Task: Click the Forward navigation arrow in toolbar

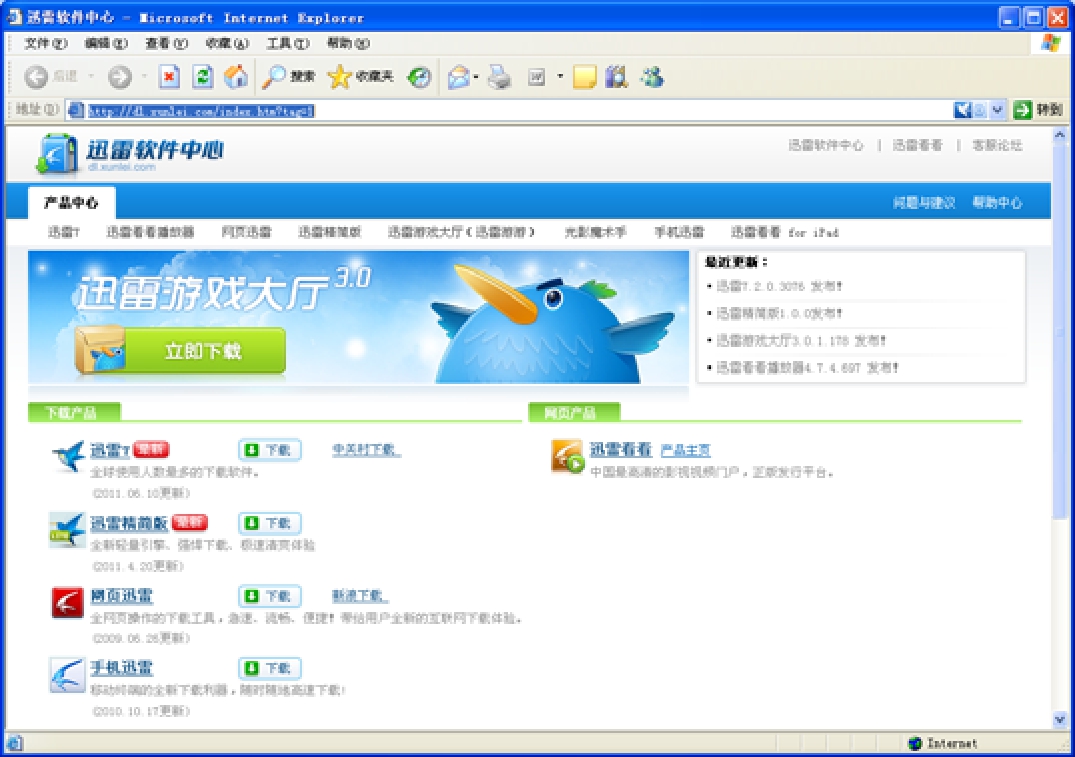Action: (119, 77)
